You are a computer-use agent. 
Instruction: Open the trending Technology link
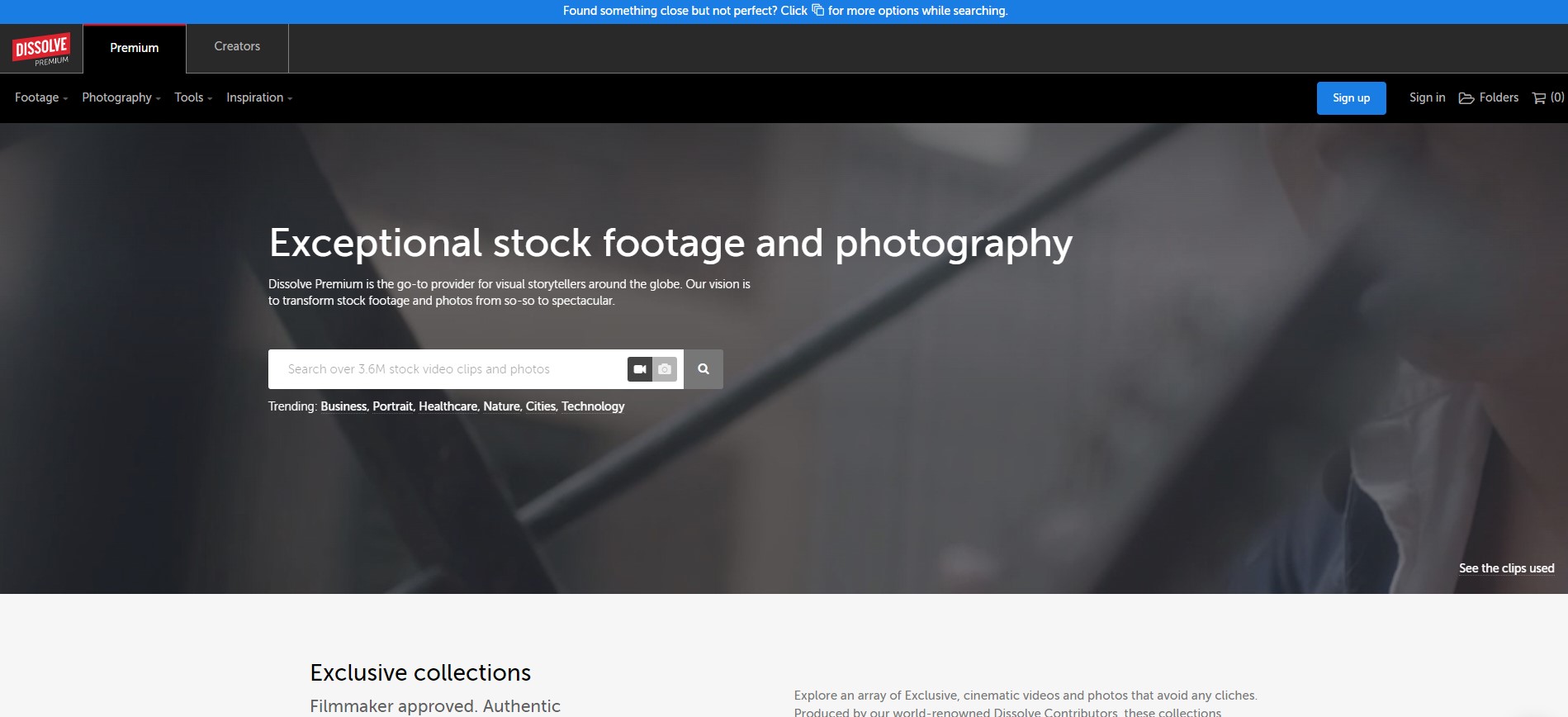tap(593, 406)
